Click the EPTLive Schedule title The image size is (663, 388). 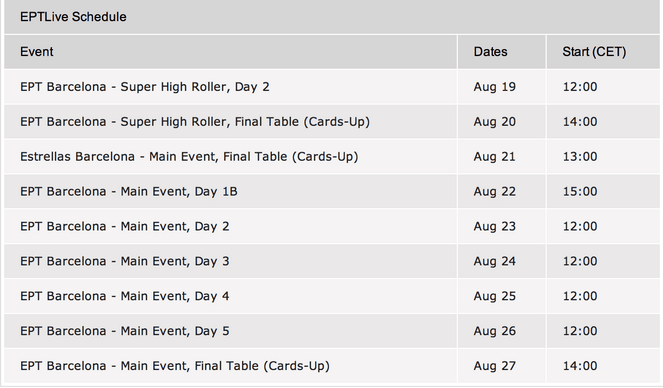coord(73,17)
